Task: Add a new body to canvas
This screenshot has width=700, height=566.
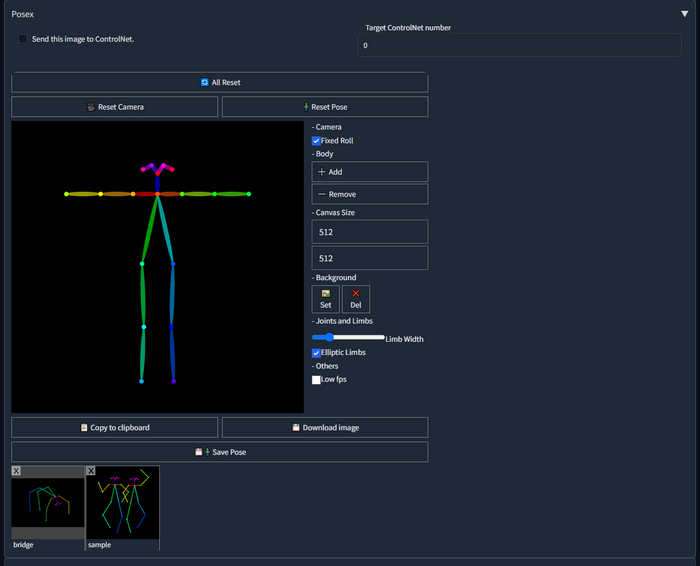Action: [369, 172]
